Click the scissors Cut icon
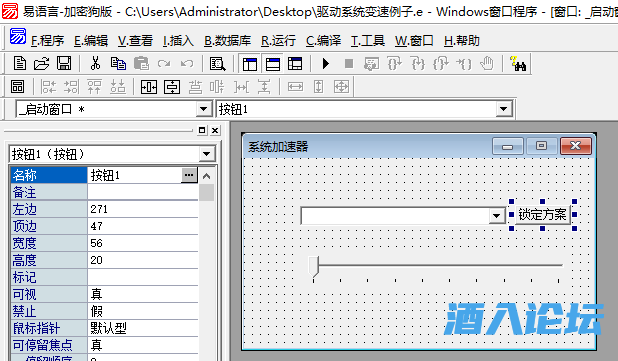Image resolution: width=618 pixels, height=361 pixels. point(95,63)
